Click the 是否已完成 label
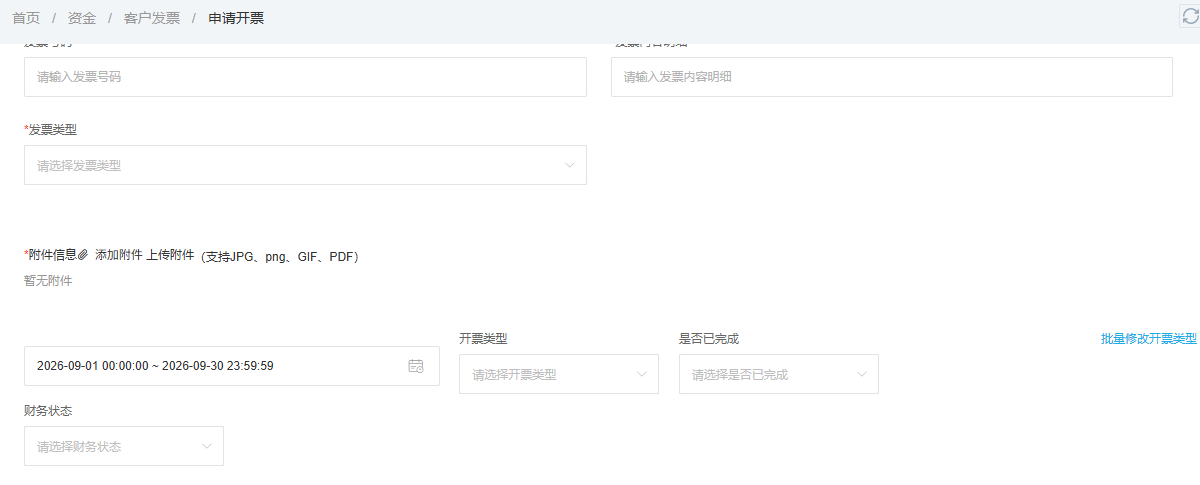Image resolution: width=1200 pixels, height=485 pixels. tap(709, 339)
